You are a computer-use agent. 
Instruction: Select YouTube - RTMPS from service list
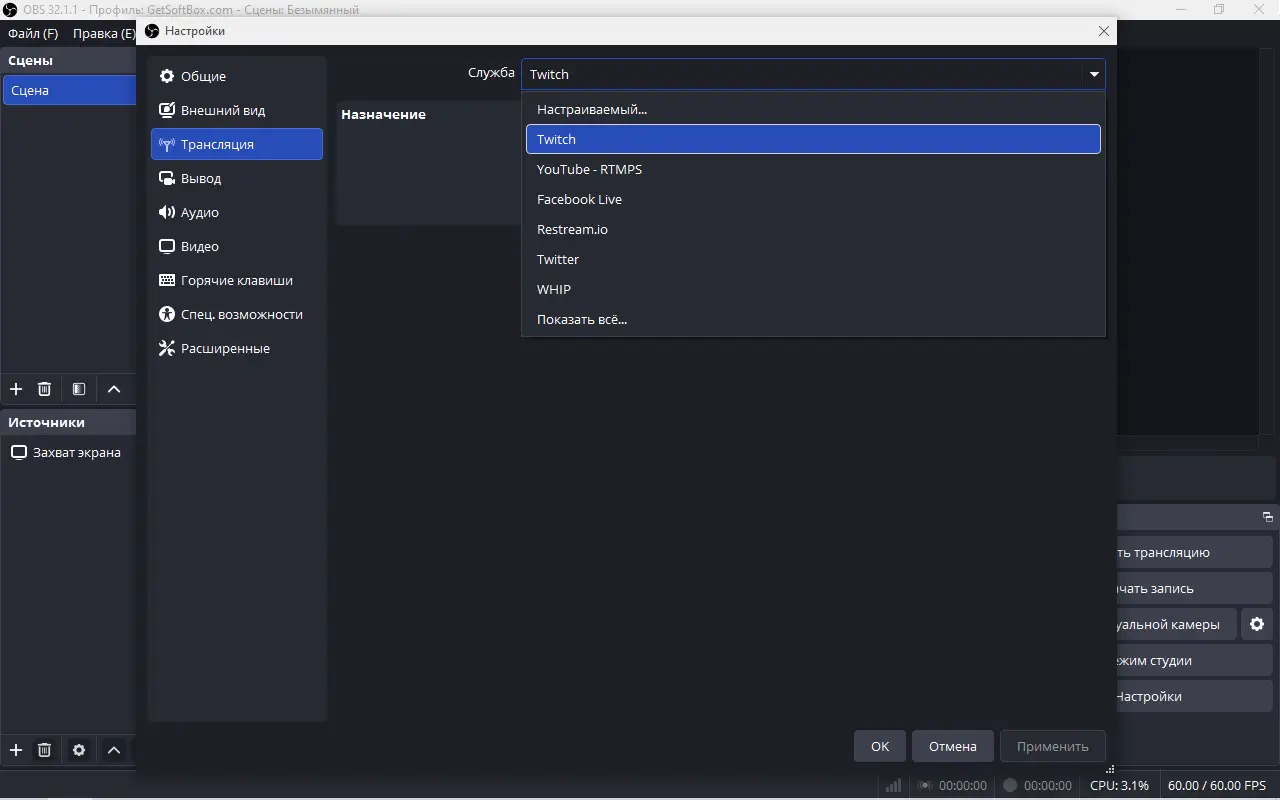[589, 169]
